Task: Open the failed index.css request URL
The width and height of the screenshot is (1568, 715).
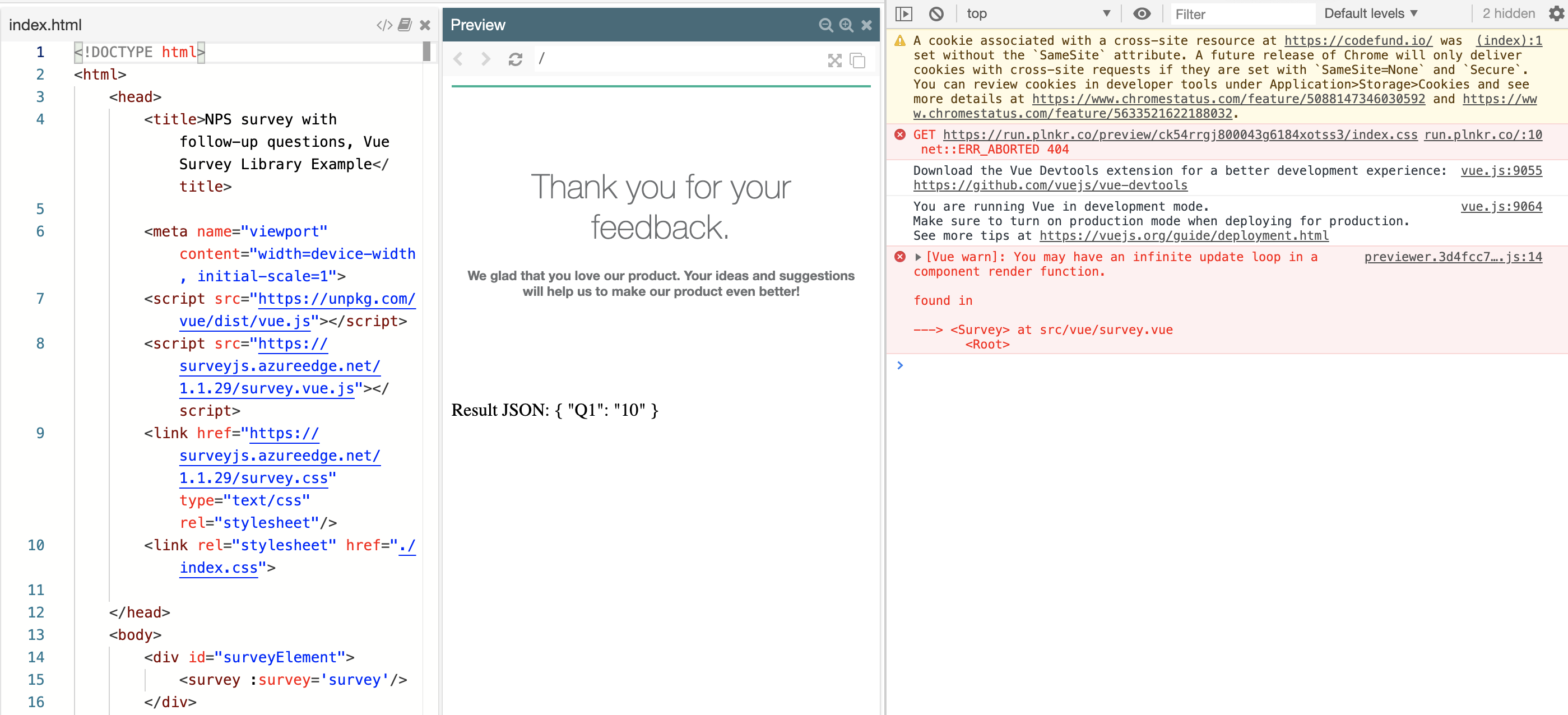Action: [1180, 134]
